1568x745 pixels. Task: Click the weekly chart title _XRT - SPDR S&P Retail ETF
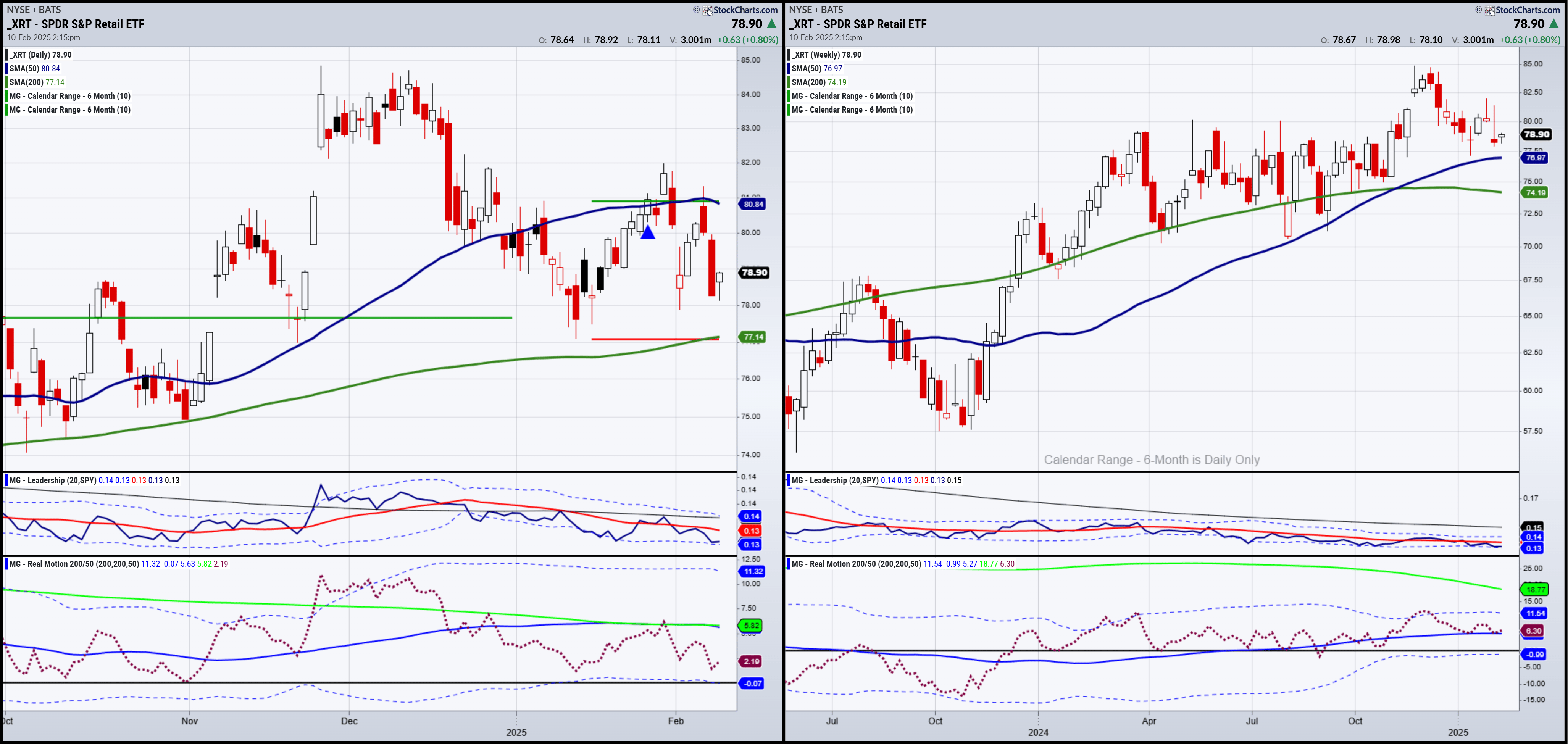[858, 24]
